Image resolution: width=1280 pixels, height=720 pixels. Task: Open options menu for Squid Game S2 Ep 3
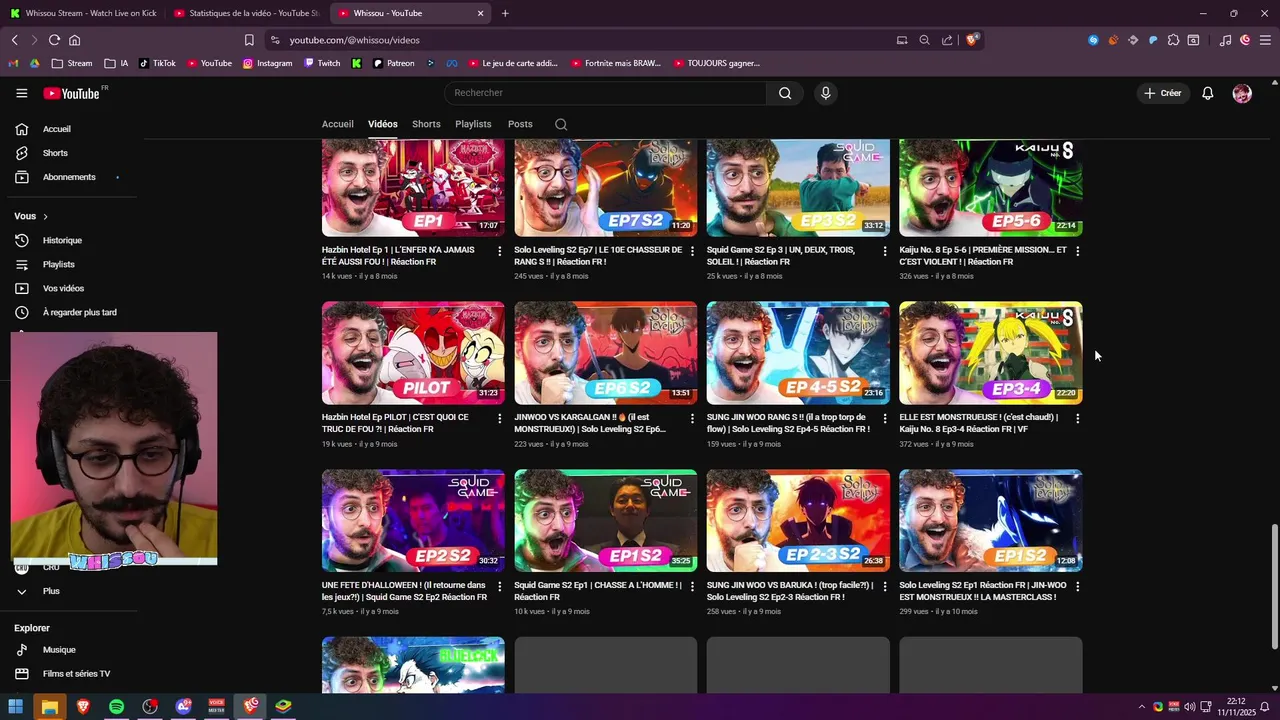[x=885, y=251]
